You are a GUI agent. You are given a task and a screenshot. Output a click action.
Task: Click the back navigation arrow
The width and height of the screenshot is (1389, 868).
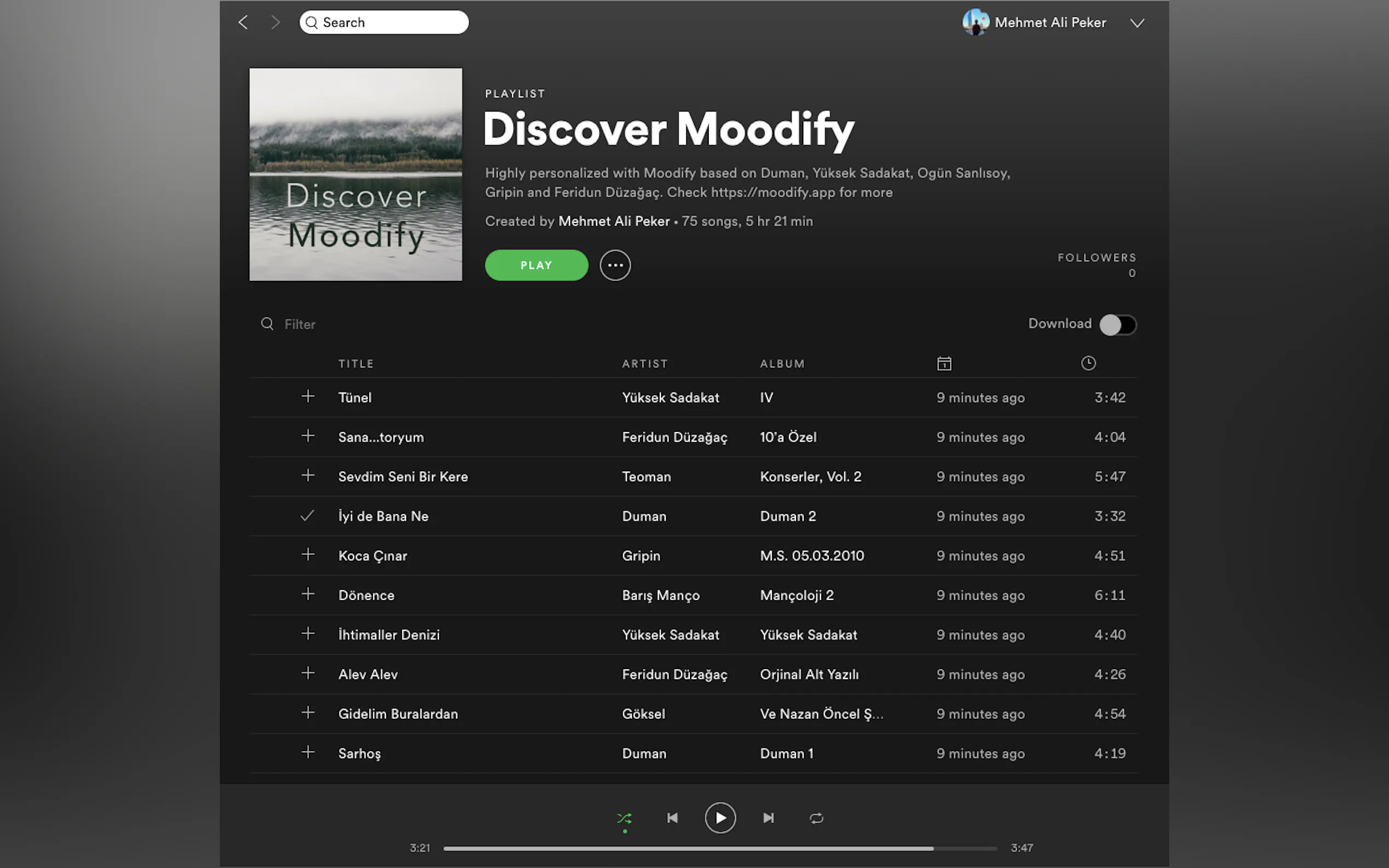pos(243,22)
